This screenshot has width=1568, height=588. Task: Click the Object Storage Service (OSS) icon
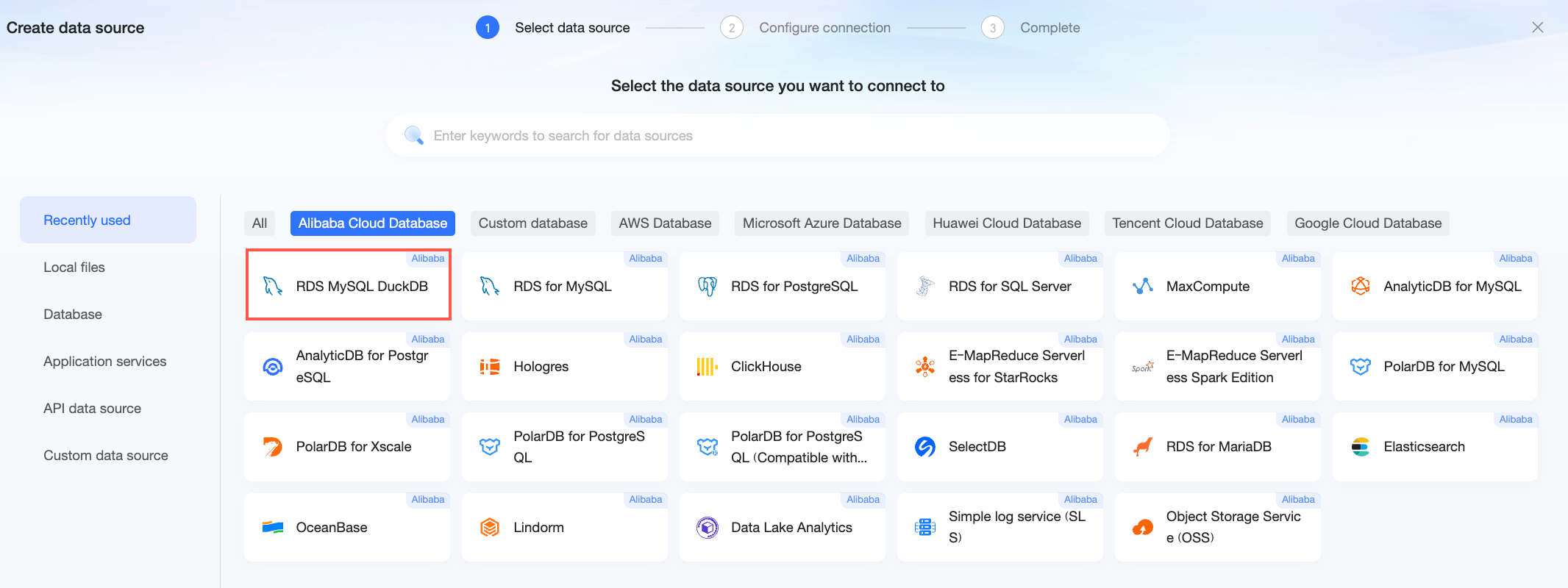click(x=1143, y=528)
